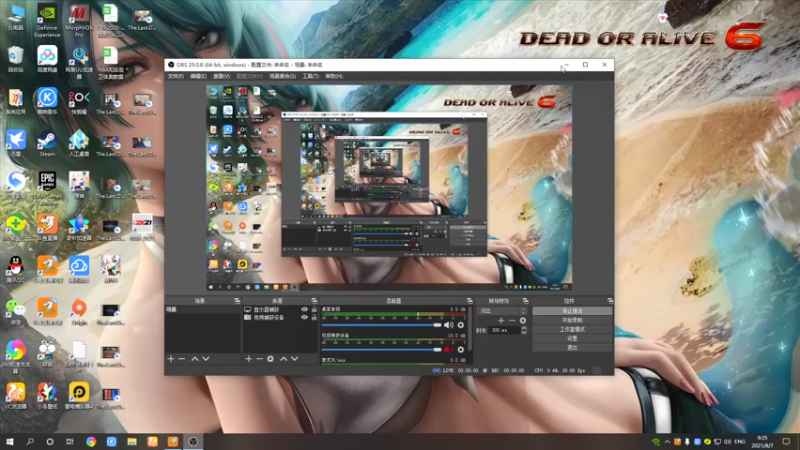Open the File menu in OBS
800x450 pixels.
tap(176, 76)
